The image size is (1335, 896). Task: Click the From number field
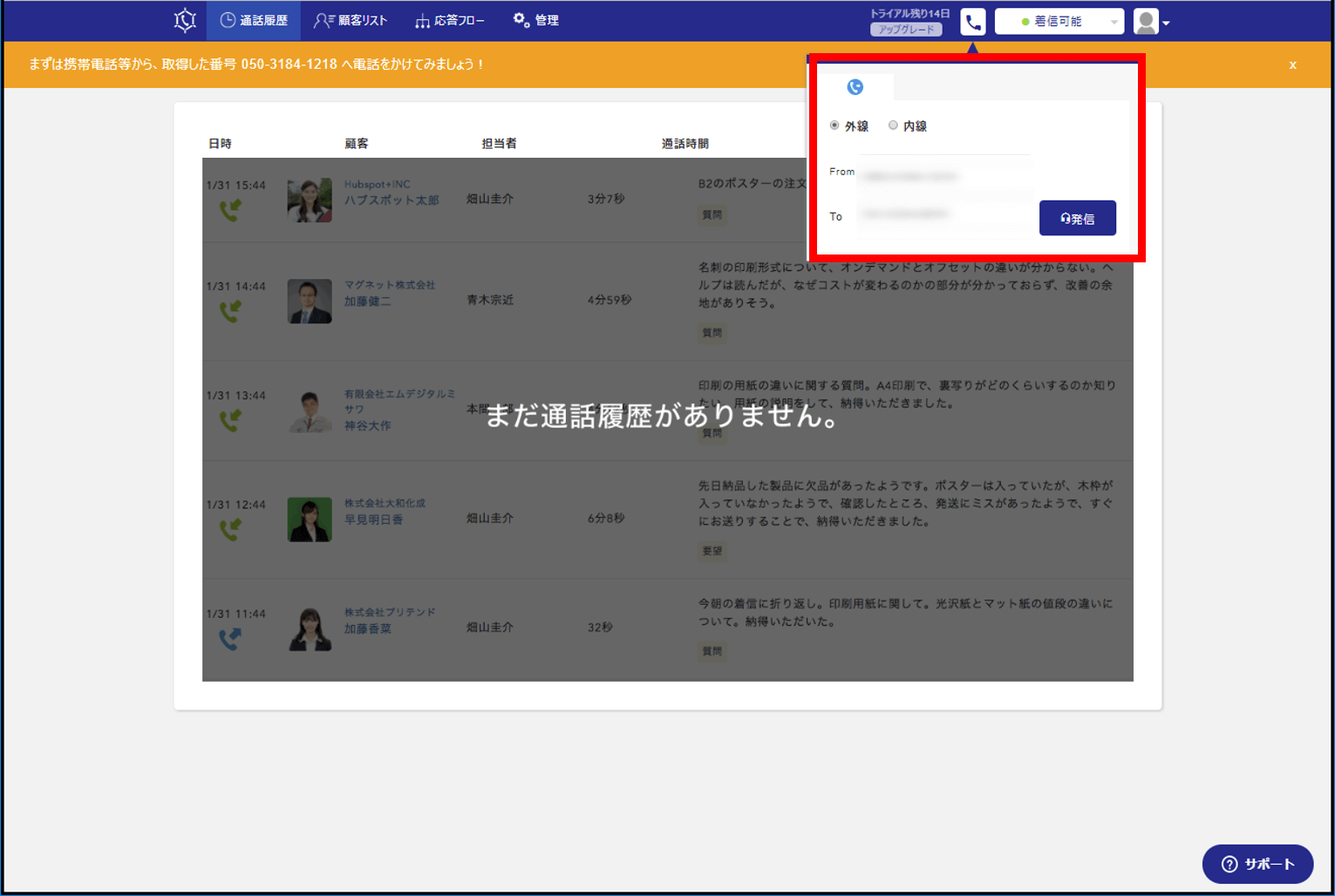pos(945,175)
